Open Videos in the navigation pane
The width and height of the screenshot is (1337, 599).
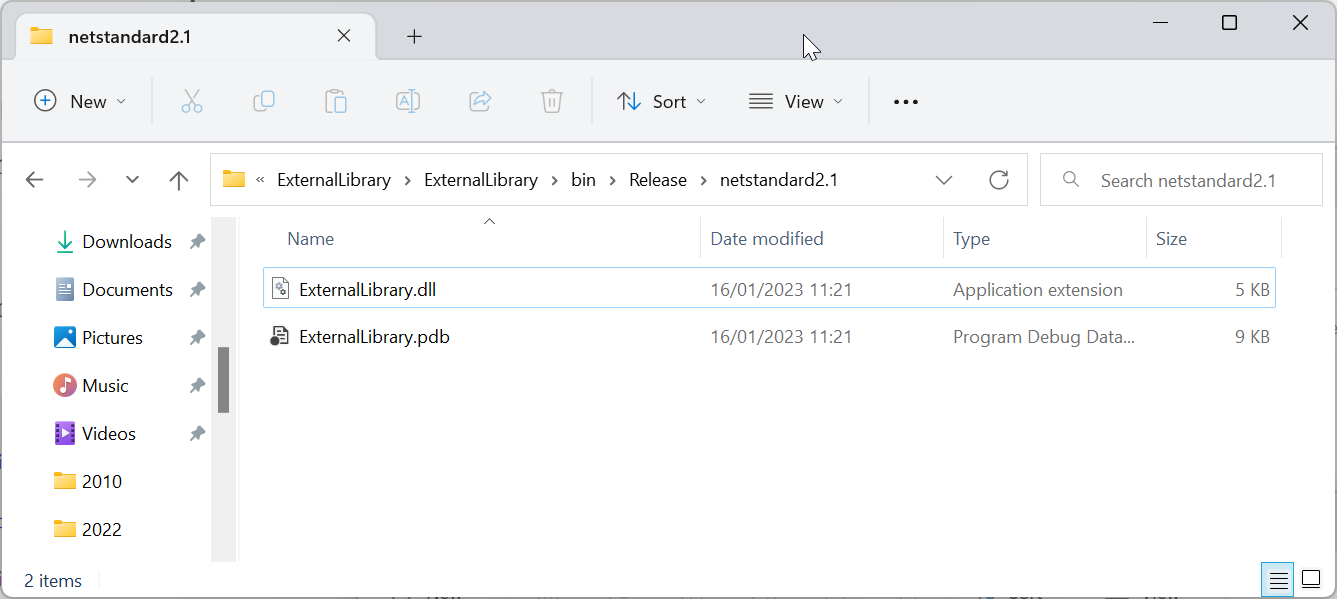click(109, 433)
